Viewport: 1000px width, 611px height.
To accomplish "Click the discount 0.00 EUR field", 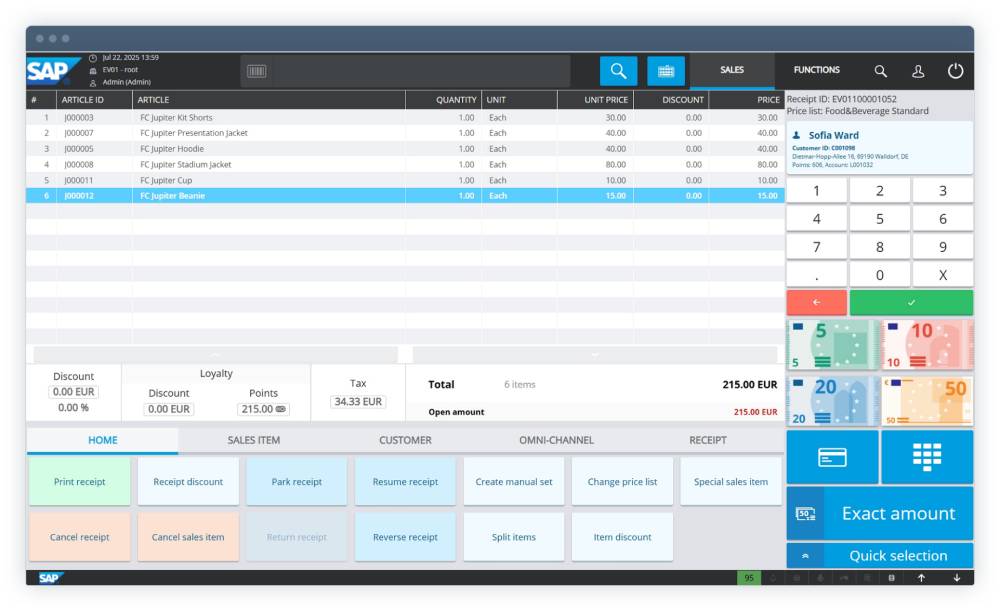I will (73, 392).
